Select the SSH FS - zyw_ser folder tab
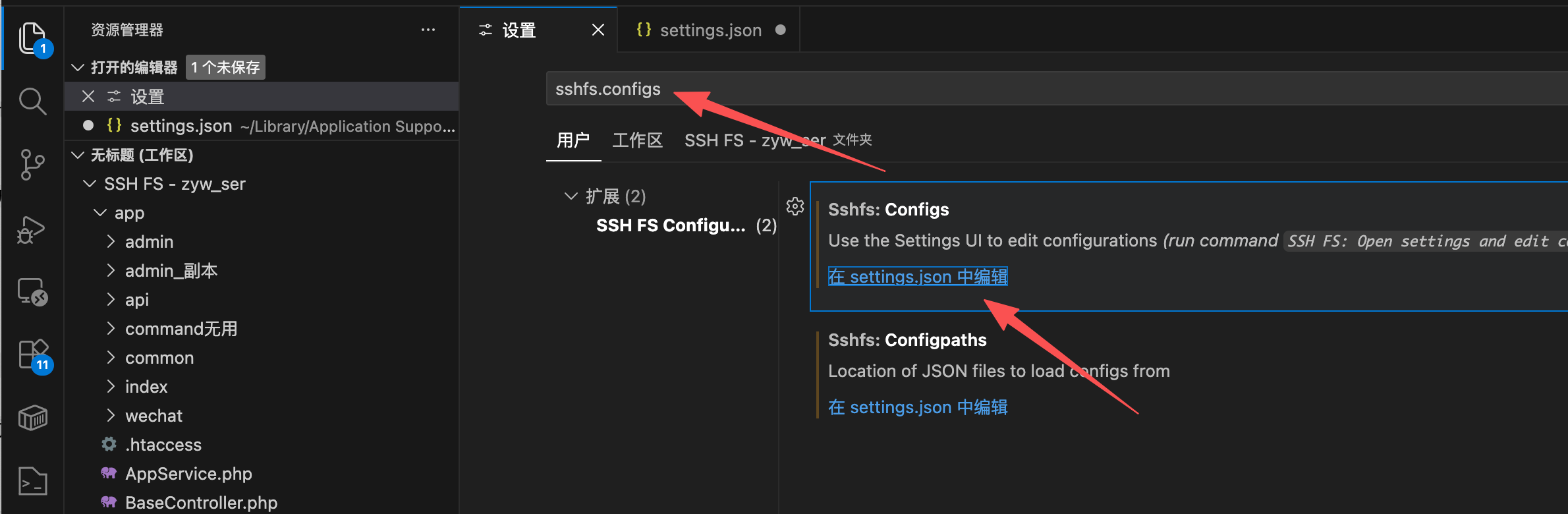The width and height of the screenshot is (1568, 514). tap(778, 140)
